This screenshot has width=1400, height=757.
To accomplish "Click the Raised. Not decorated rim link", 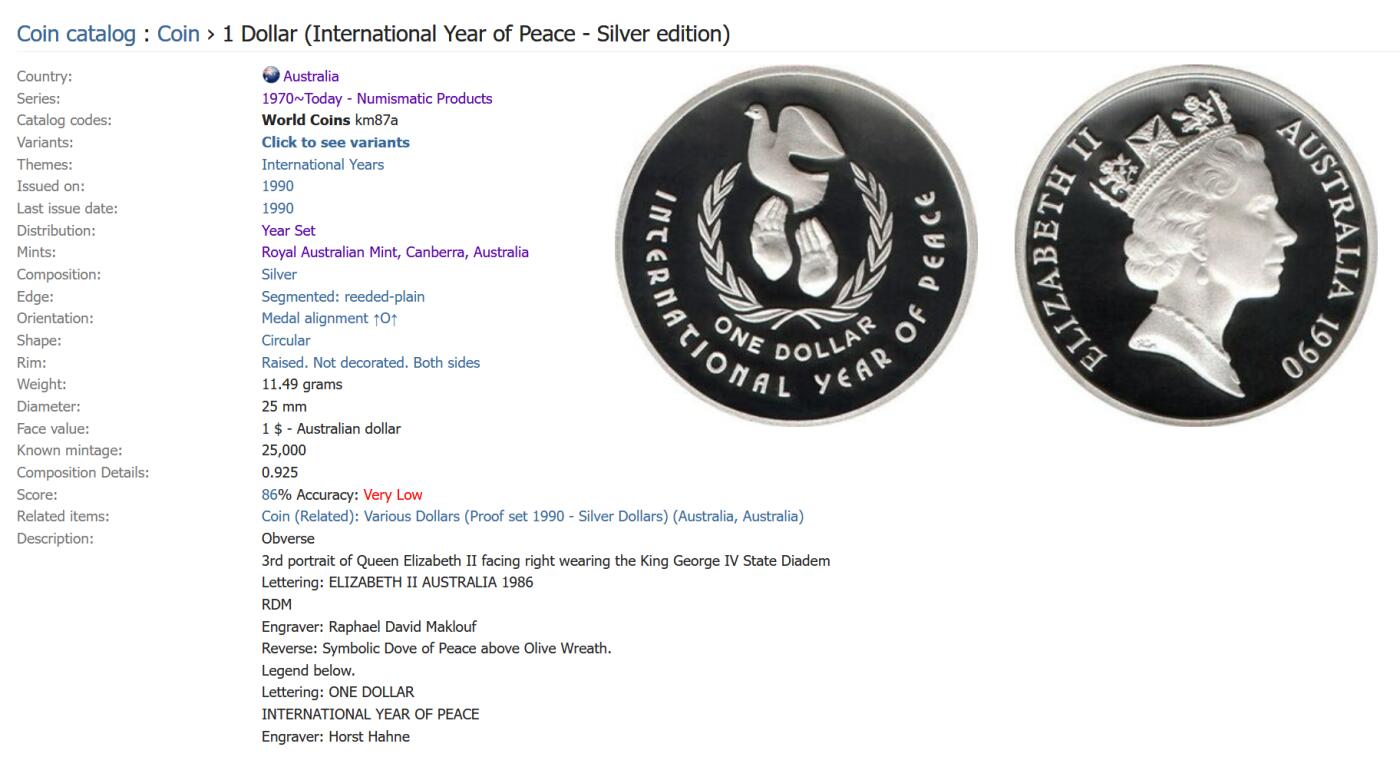I will coord(371,362).
